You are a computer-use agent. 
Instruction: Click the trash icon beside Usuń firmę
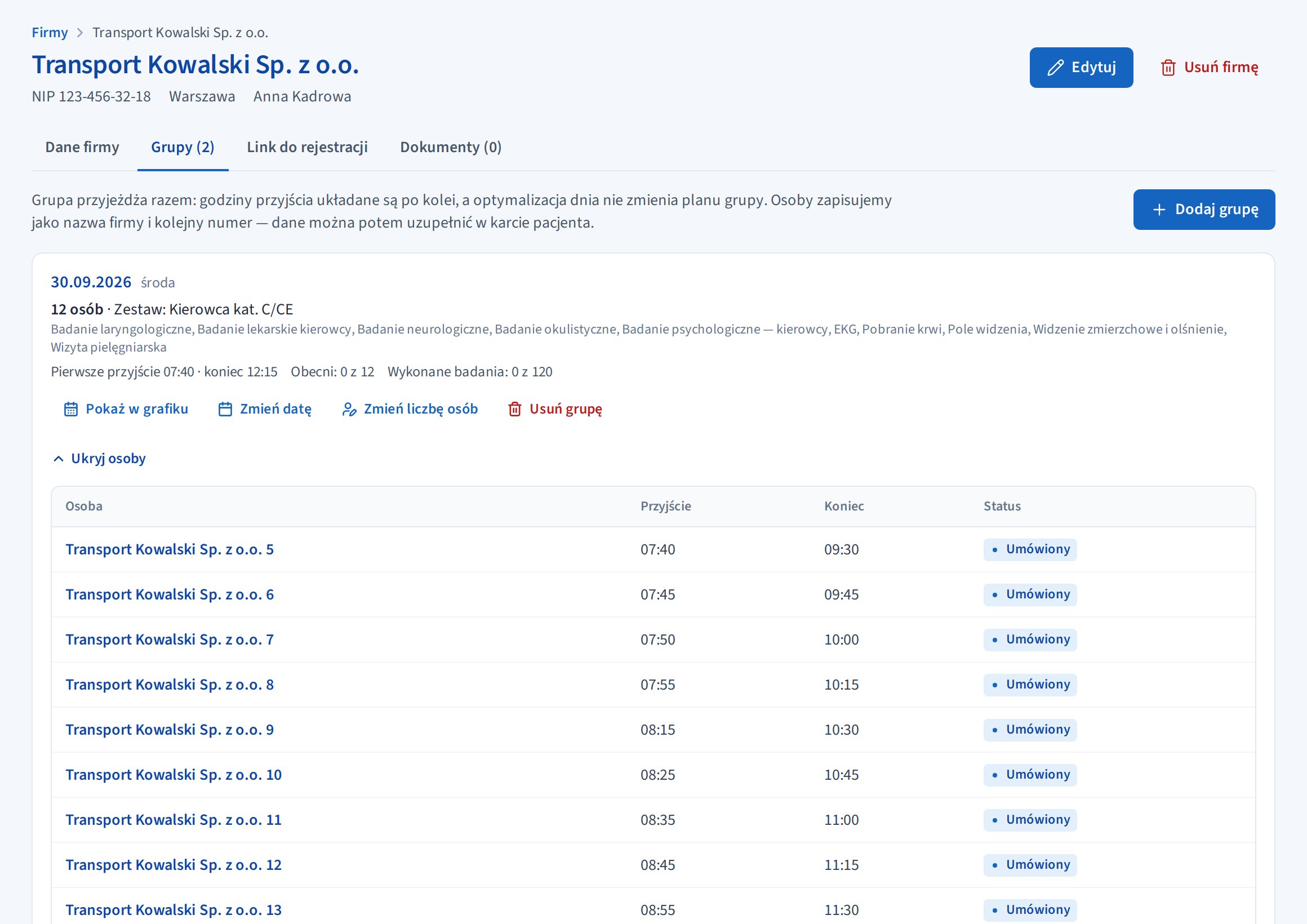coord(1168,68)
